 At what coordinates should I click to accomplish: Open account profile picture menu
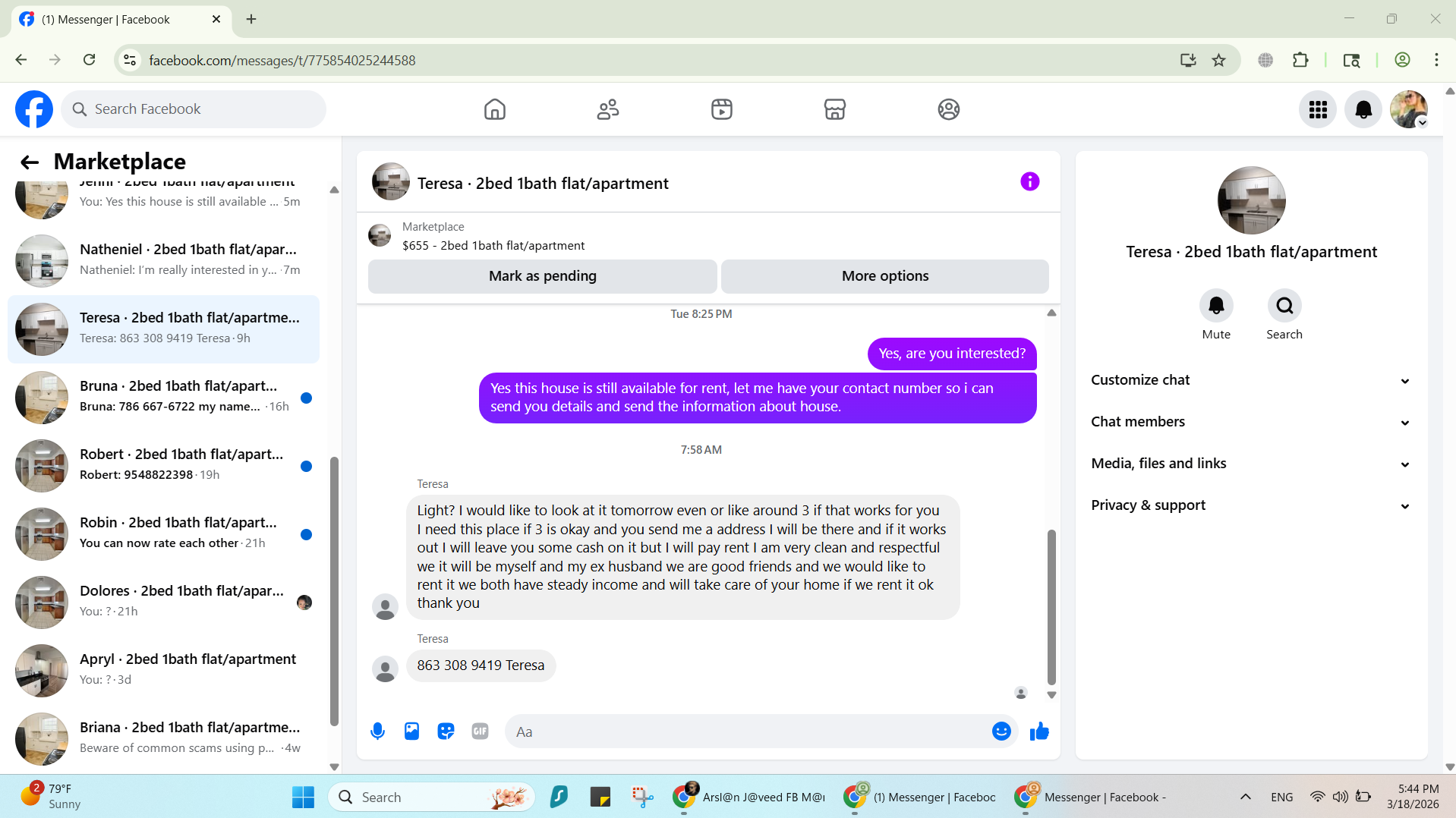(x=1409, y=110)
